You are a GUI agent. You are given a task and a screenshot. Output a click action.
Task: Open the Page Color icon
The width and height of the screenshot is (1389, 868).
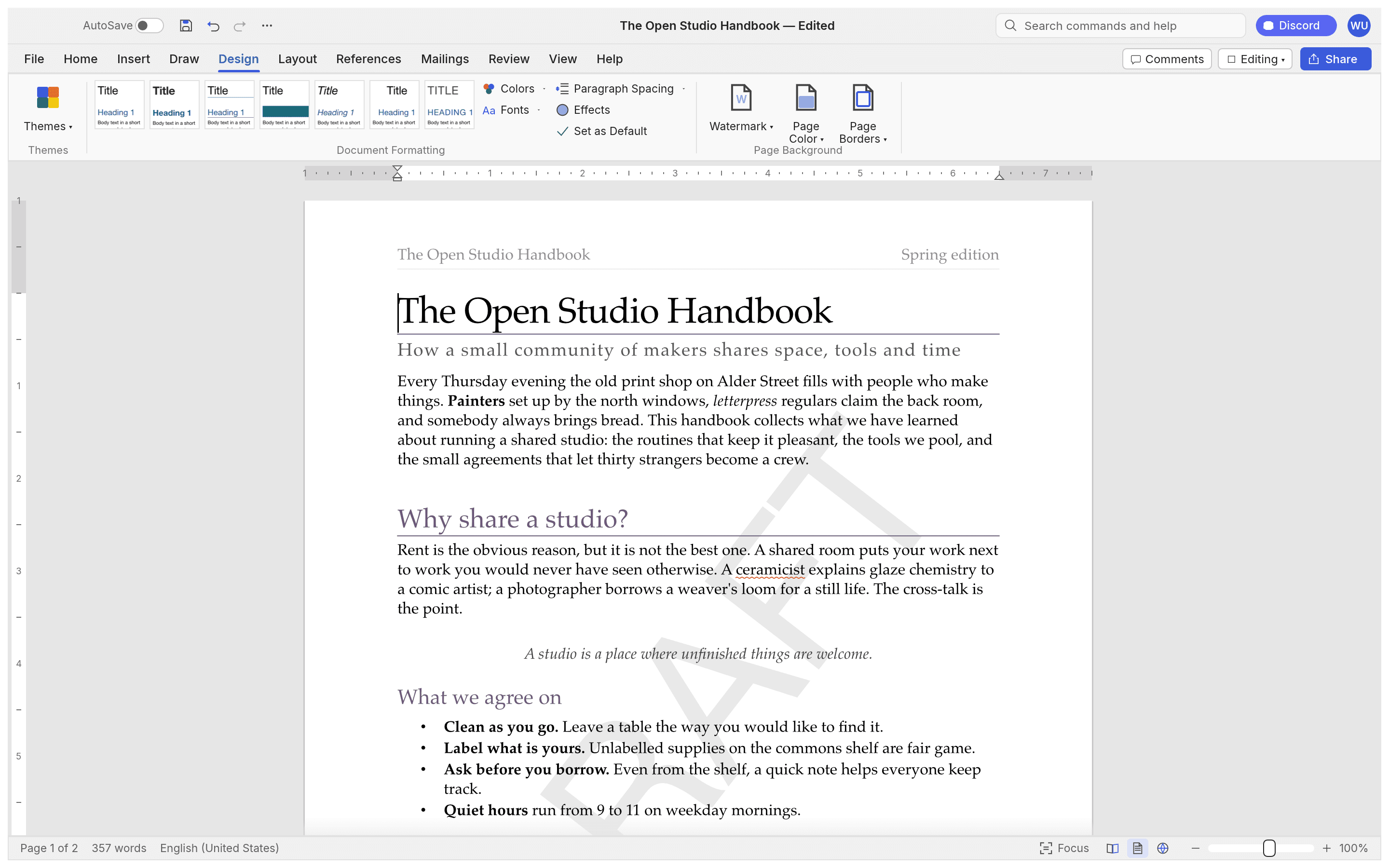806,97
